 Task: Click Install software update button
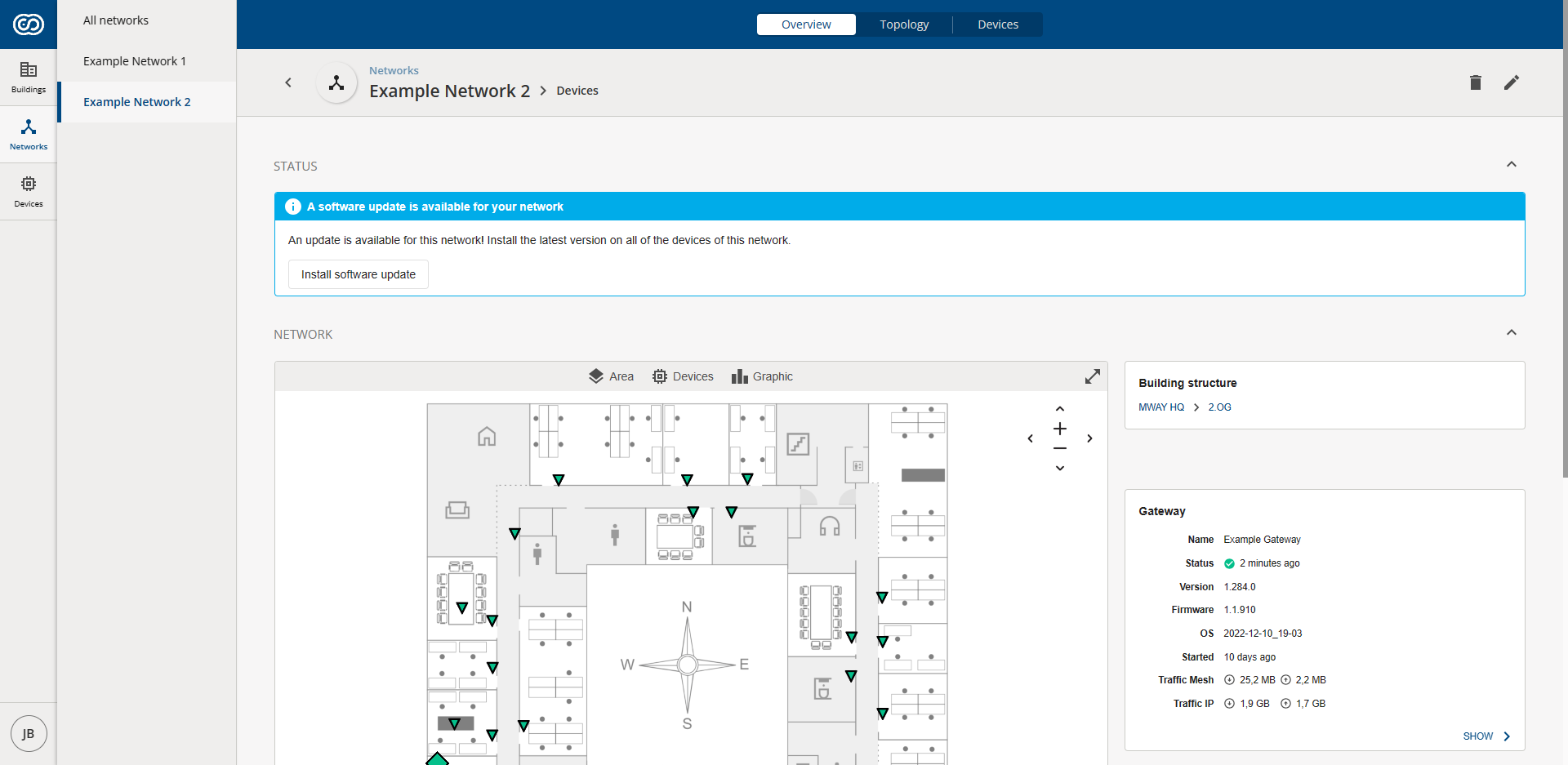(x=358, y=274)
